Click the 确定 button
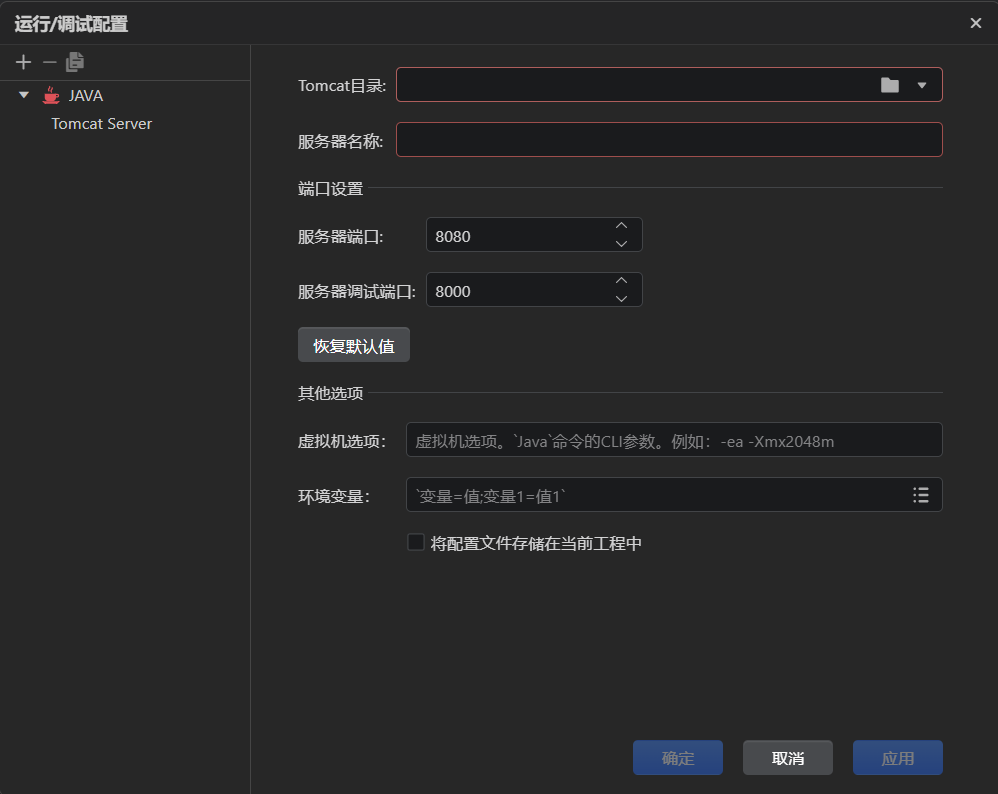The image size is (998, 794). pyautogui.click(x=678, y=758)
